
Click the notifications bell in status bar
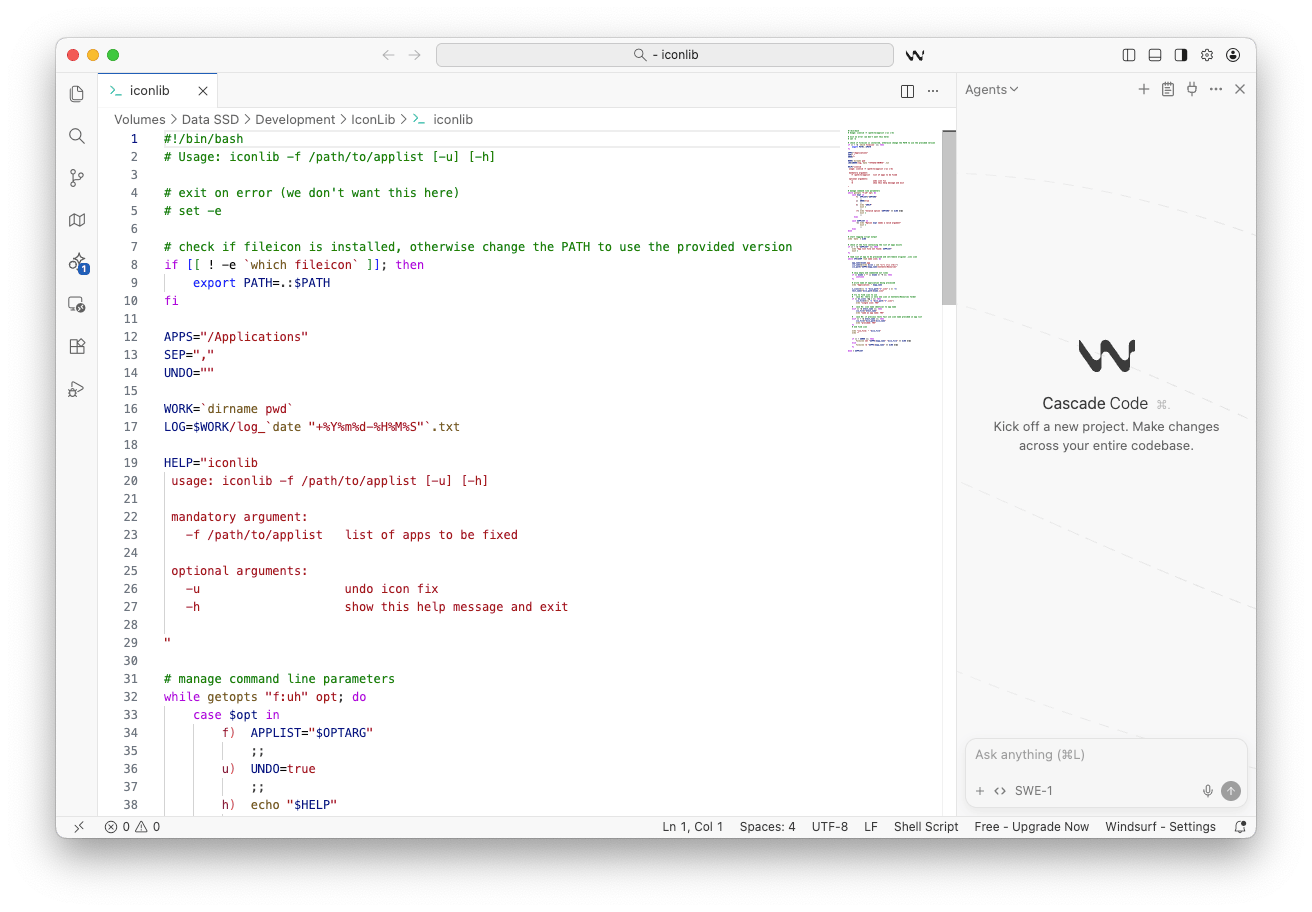(x=1240, y=827)
